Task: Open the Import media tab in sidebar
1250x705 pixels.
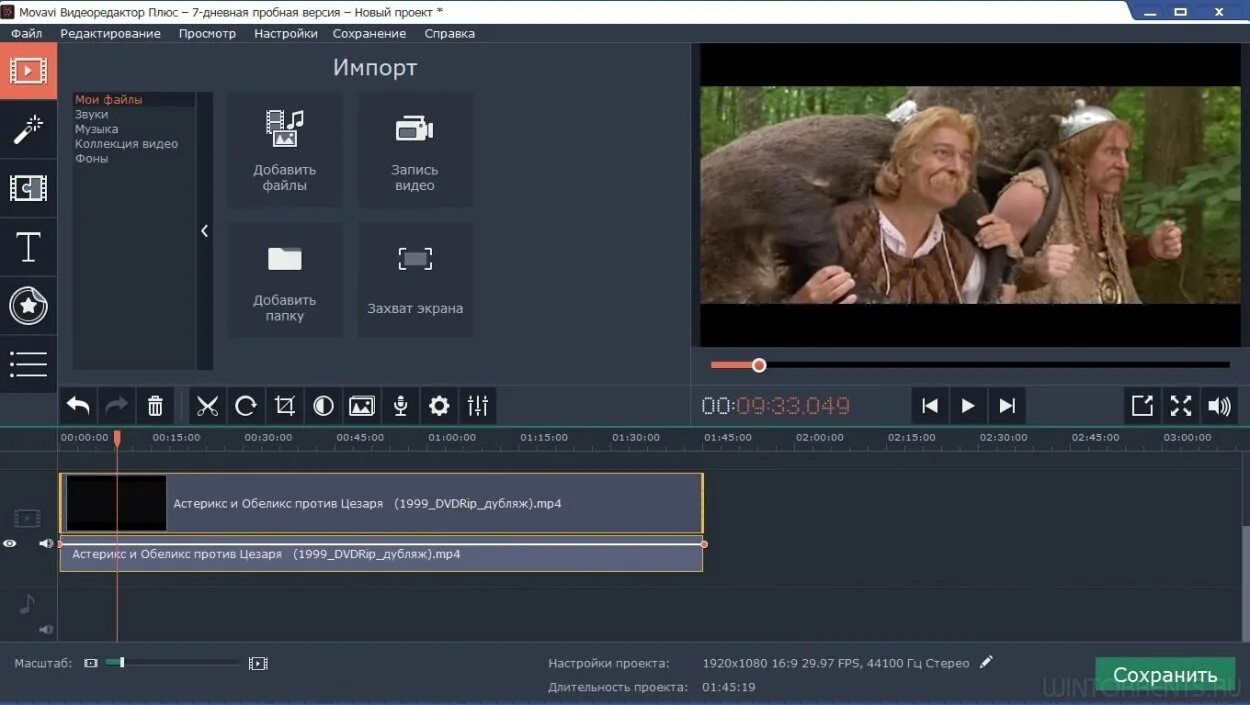Action: tap(28, 71)
